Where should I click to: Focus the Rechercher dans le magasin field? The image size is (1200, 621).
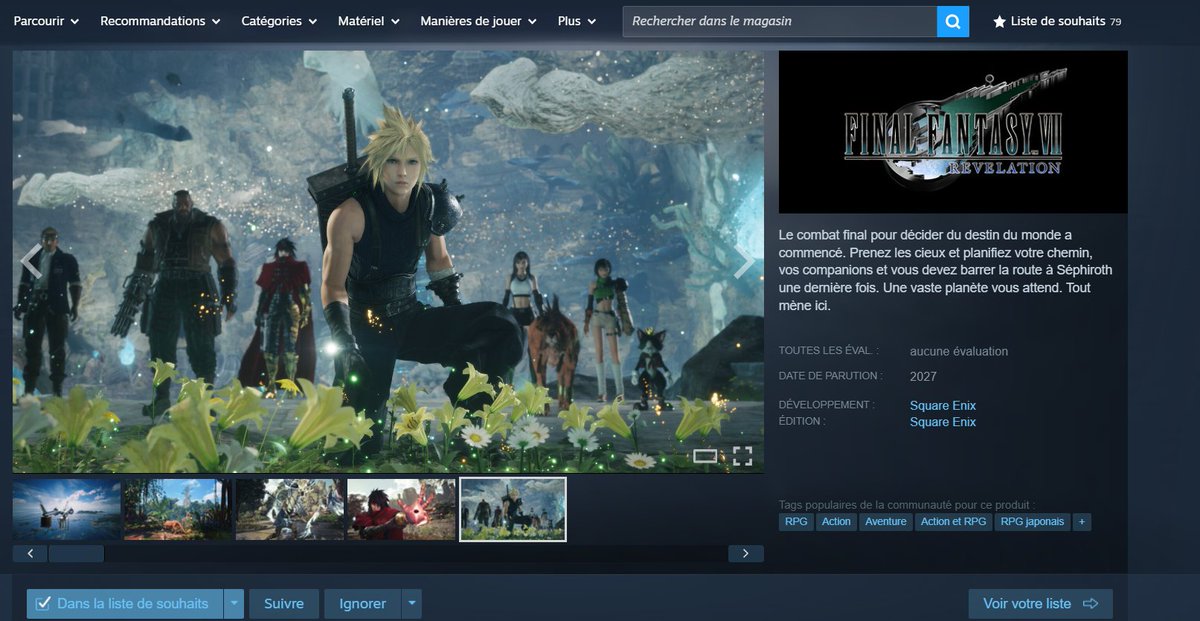click(x=779, y=21)
